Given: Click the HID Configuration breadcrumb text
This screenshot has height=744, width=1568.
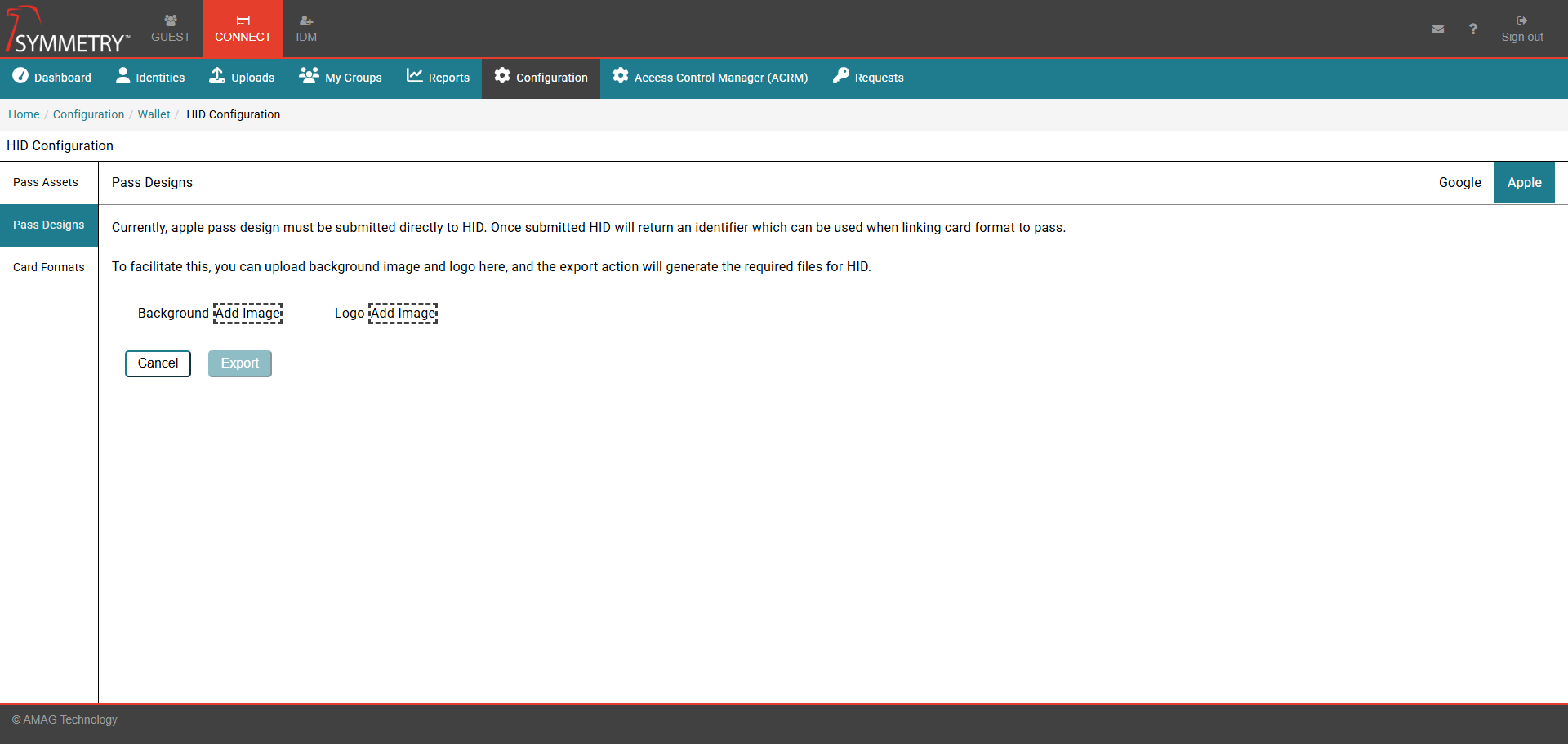Looking at the screenshot, I should tap(233, 115).
